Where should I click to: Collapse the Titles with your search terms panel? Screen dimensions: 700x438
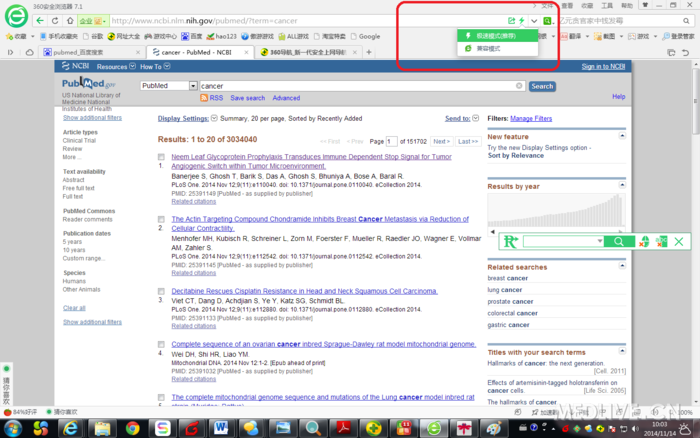click(x=622, y=351)
